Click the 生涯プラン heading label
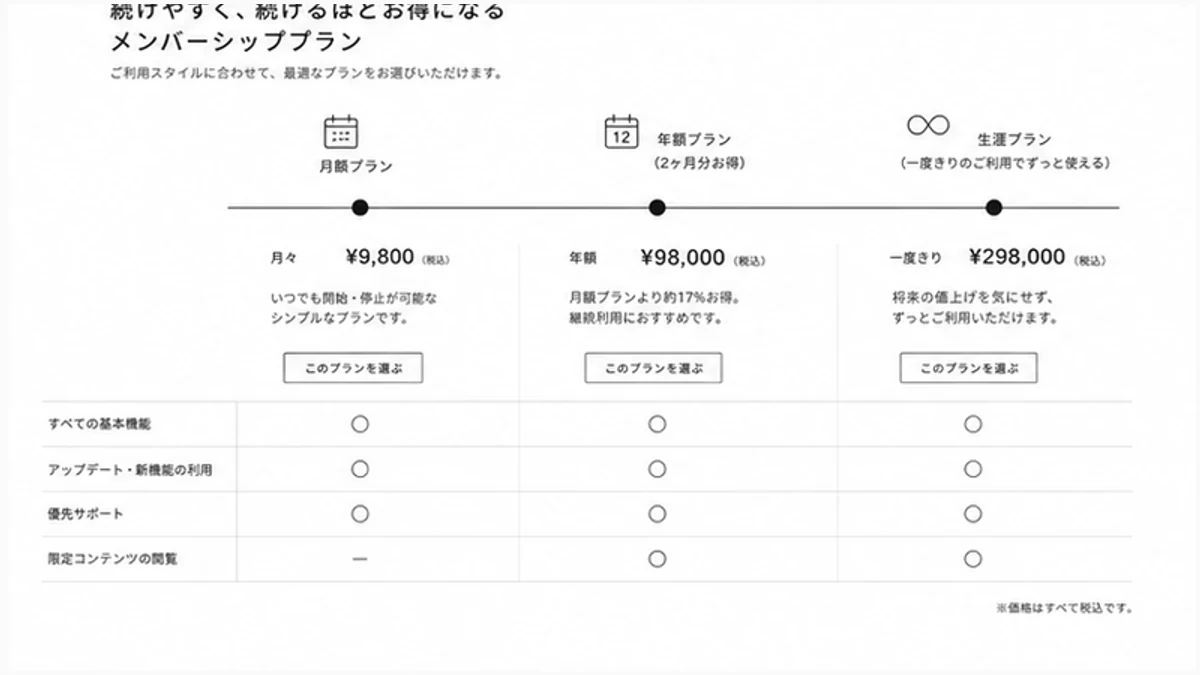1200x675 pixels. [x=1014, y=140]
